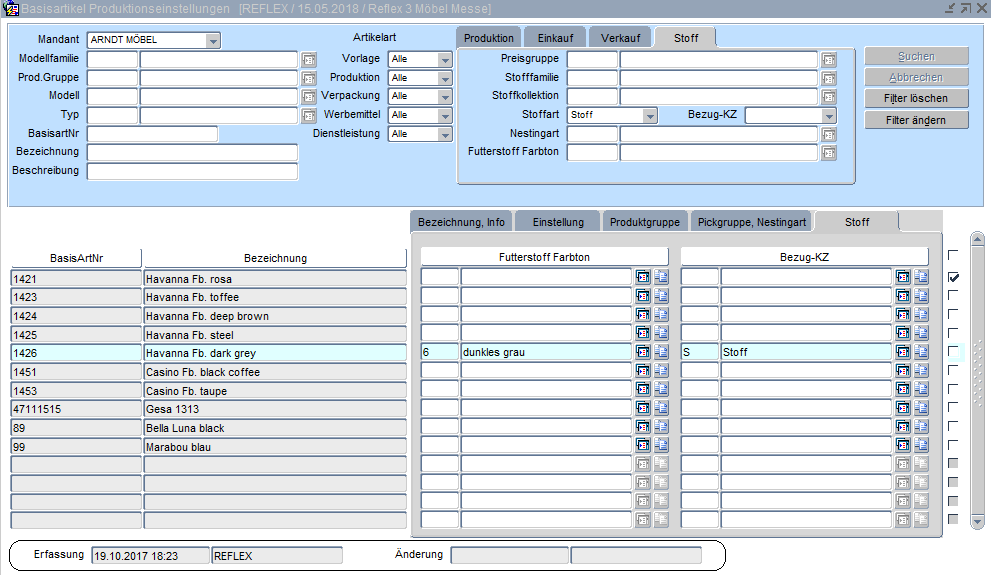Open Bezug-KZ lookup icon for Marabou blau row
Image resolution: width=991 pixels, height=575 pixels.
pos(903,446)
